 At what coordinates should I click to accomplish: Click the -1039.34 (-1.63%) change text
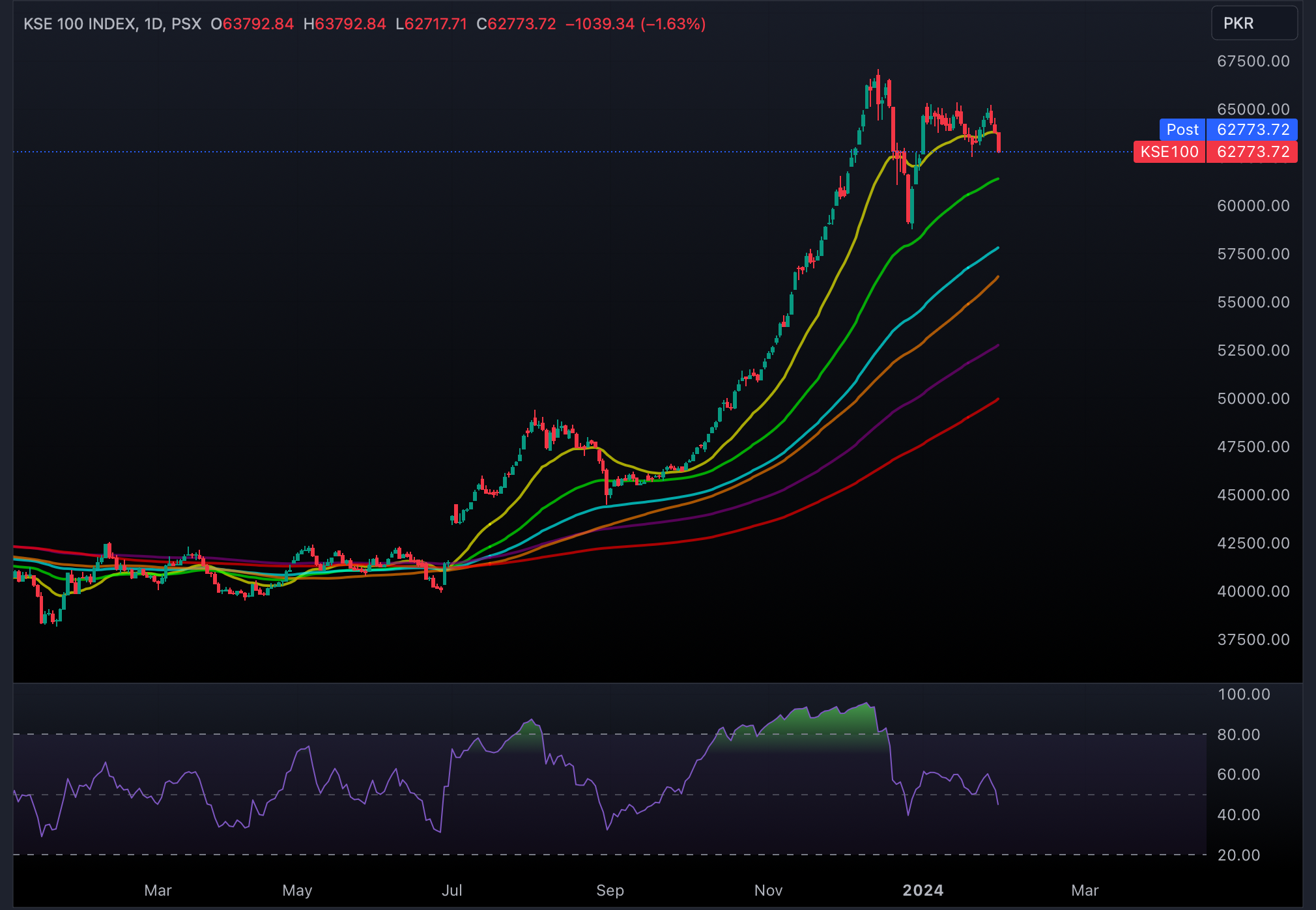[x=635, y=24]
